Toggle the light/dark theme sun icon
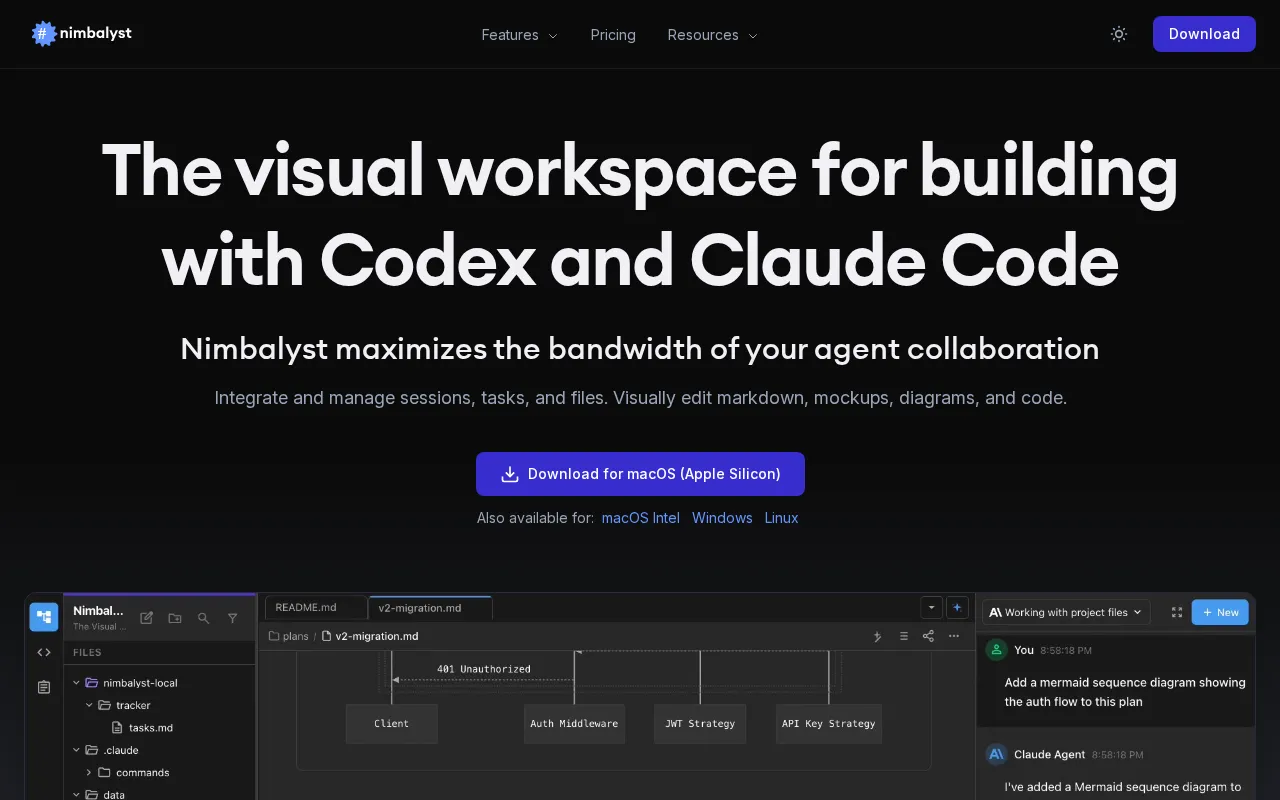The width and height of the screenshot is (1280, 800). (x=1119, y=34)
